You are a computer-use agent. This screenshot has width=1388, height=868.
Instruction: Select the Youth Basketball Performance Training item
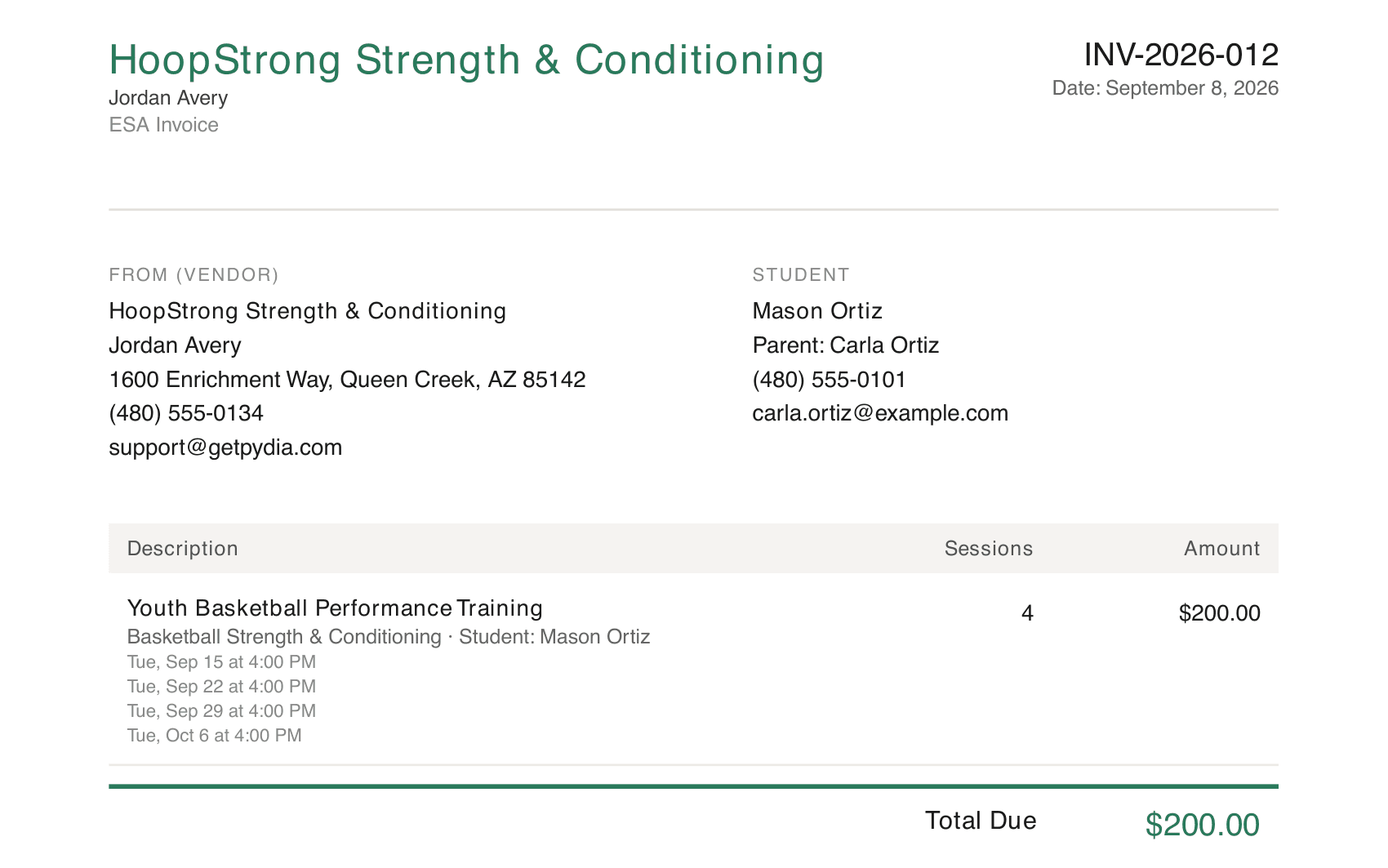point(335,608)
